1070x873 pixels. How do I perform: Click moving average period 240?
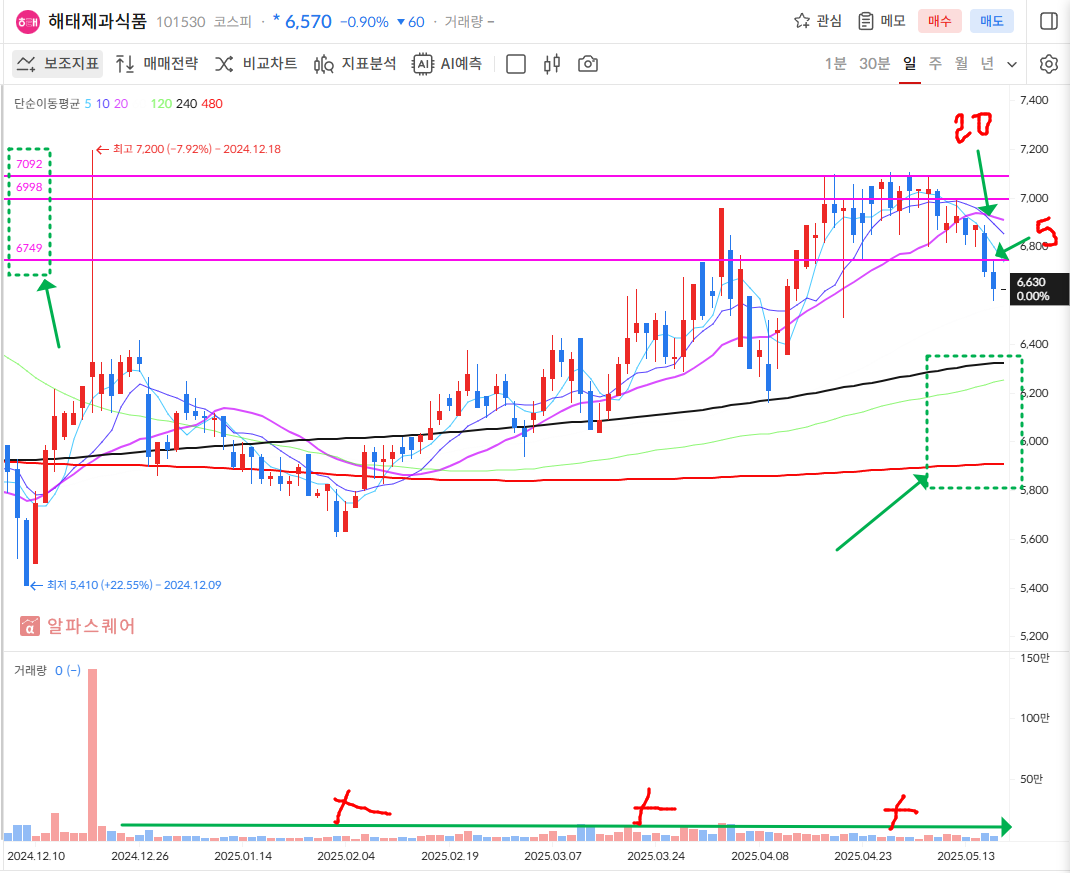tap(186, 104)
